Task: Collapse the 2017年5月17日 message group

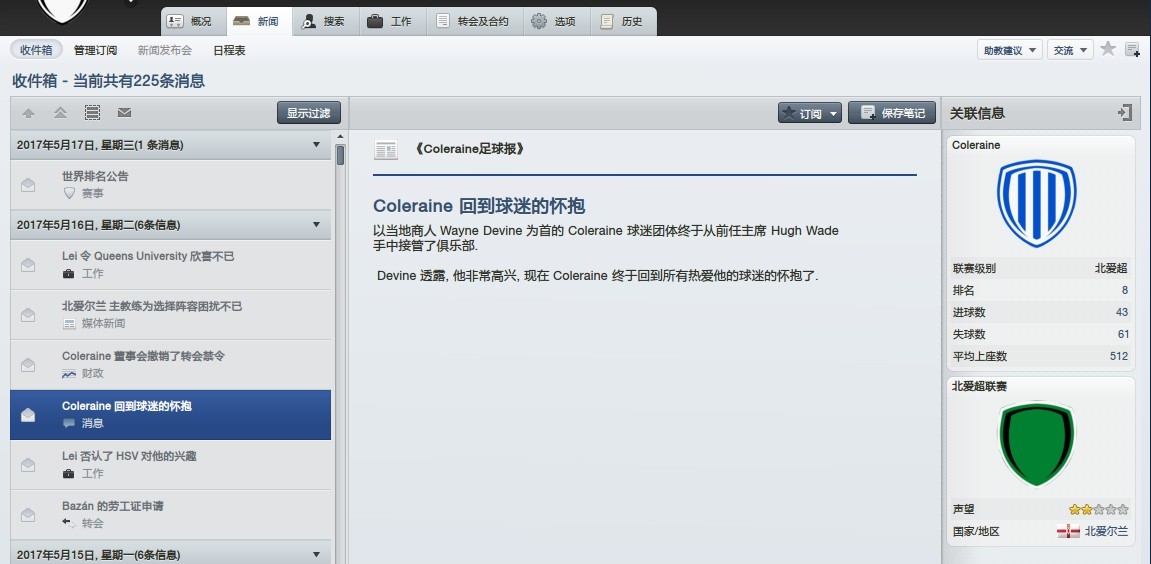Action: click(316, 145)
